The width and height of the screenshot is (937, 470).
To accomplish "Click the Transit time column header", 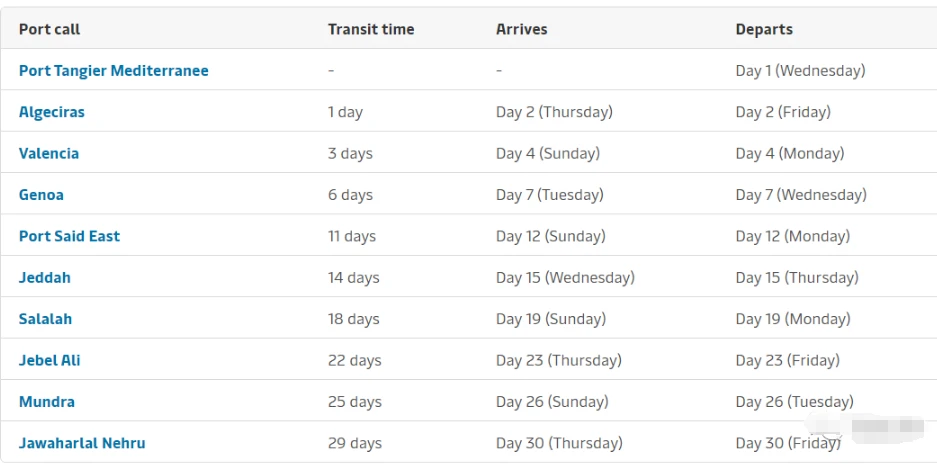I will point(371,29).
